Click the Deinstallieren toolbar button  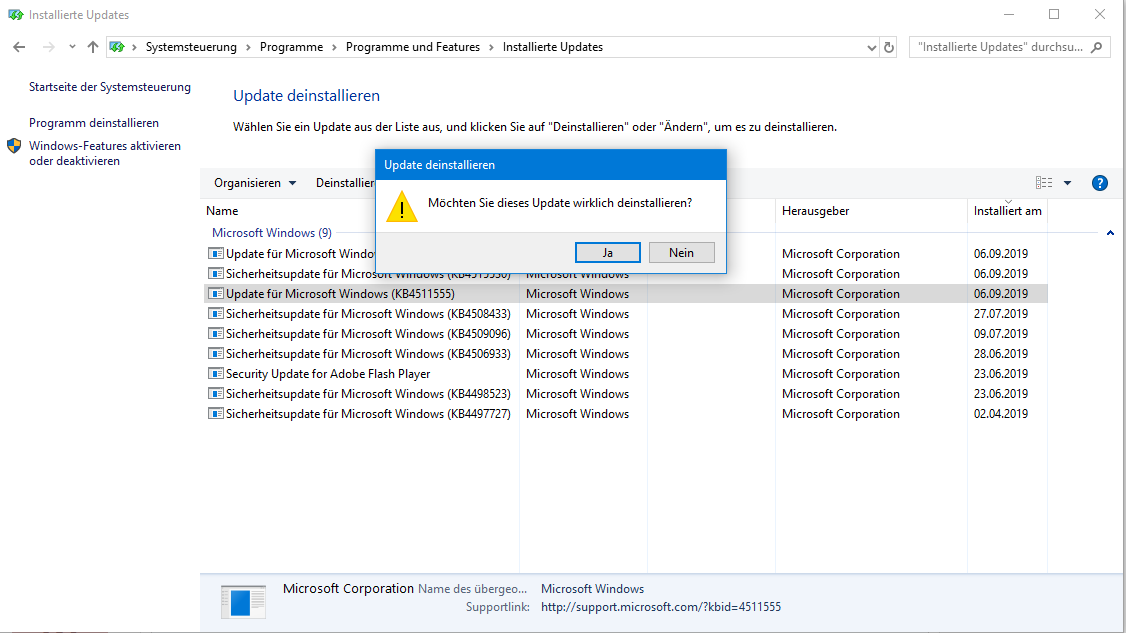click(x=345, y=183)
